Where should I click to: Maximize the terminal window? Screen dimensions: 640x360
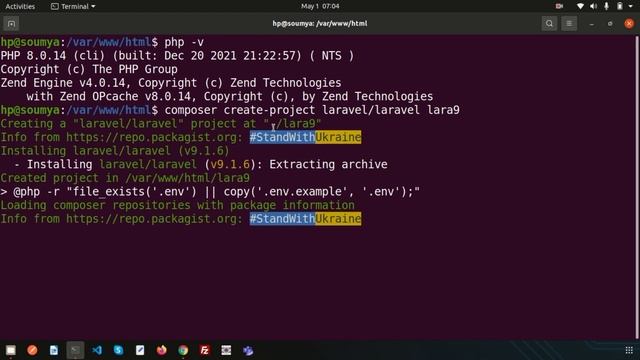tap(610, 24)
